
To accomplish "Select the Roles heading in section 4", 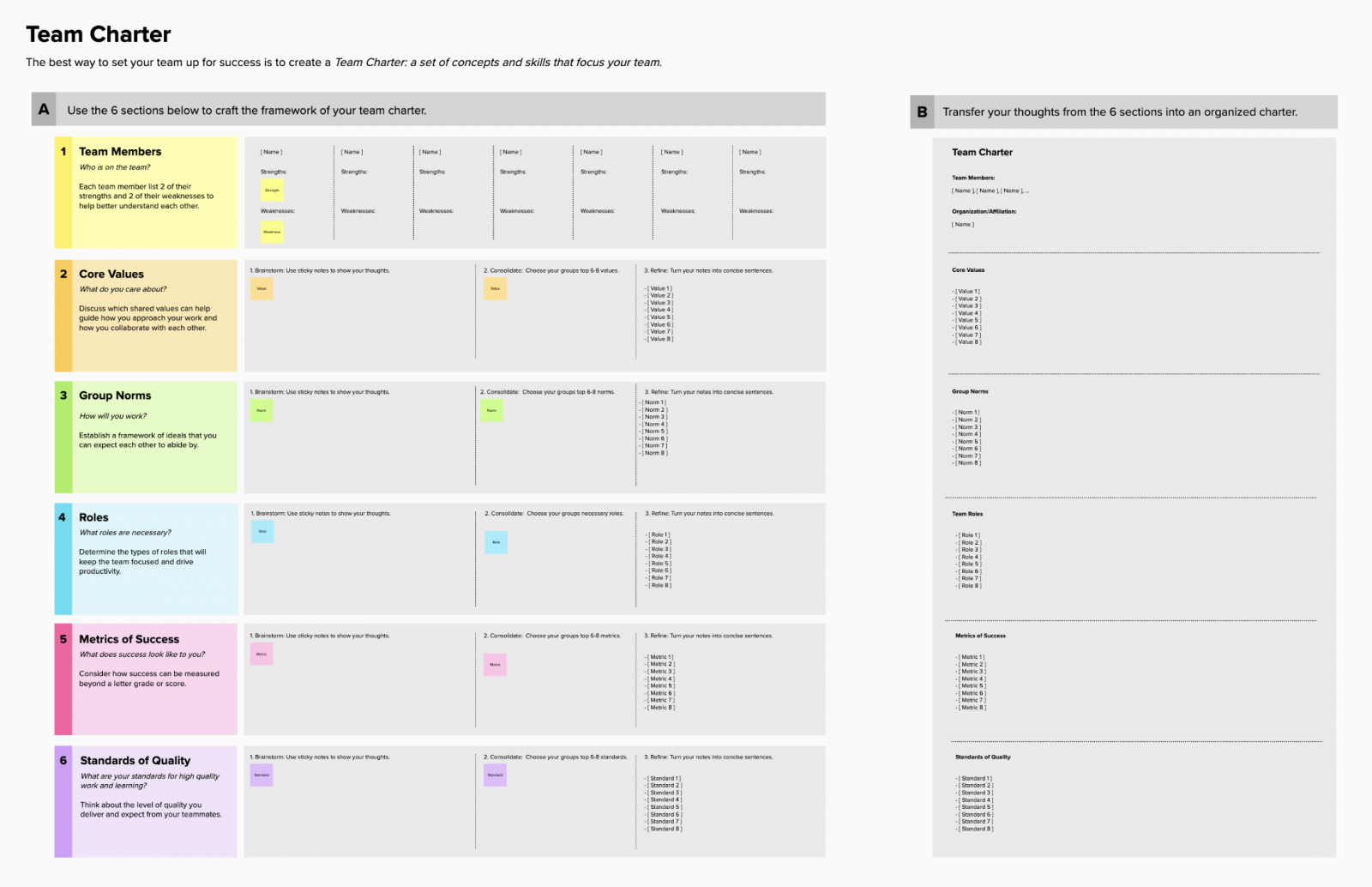I will point(93,517).
